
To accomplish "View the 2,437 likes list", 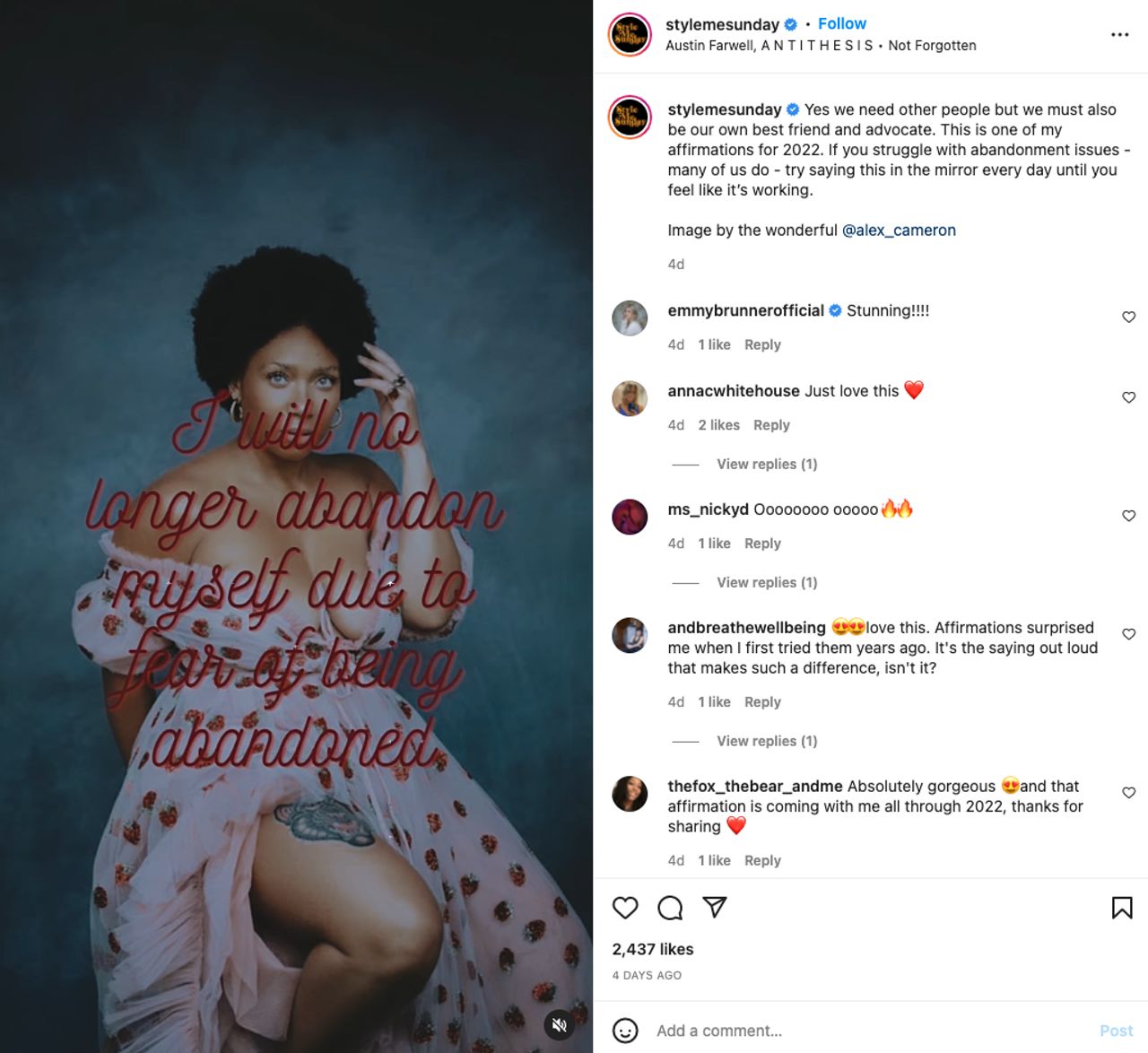I will [x=653, y=949].
